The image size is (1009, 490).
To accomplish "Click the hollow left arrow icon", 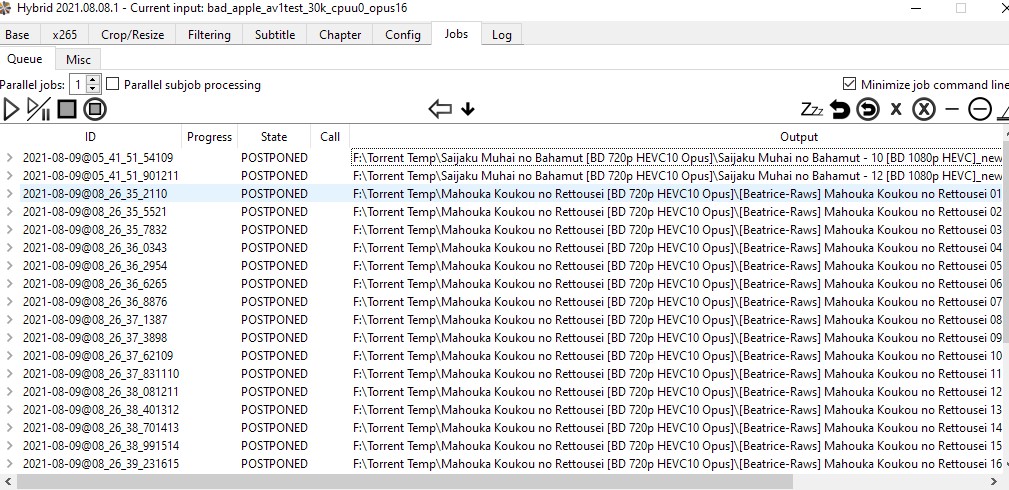I will point(439,109).
